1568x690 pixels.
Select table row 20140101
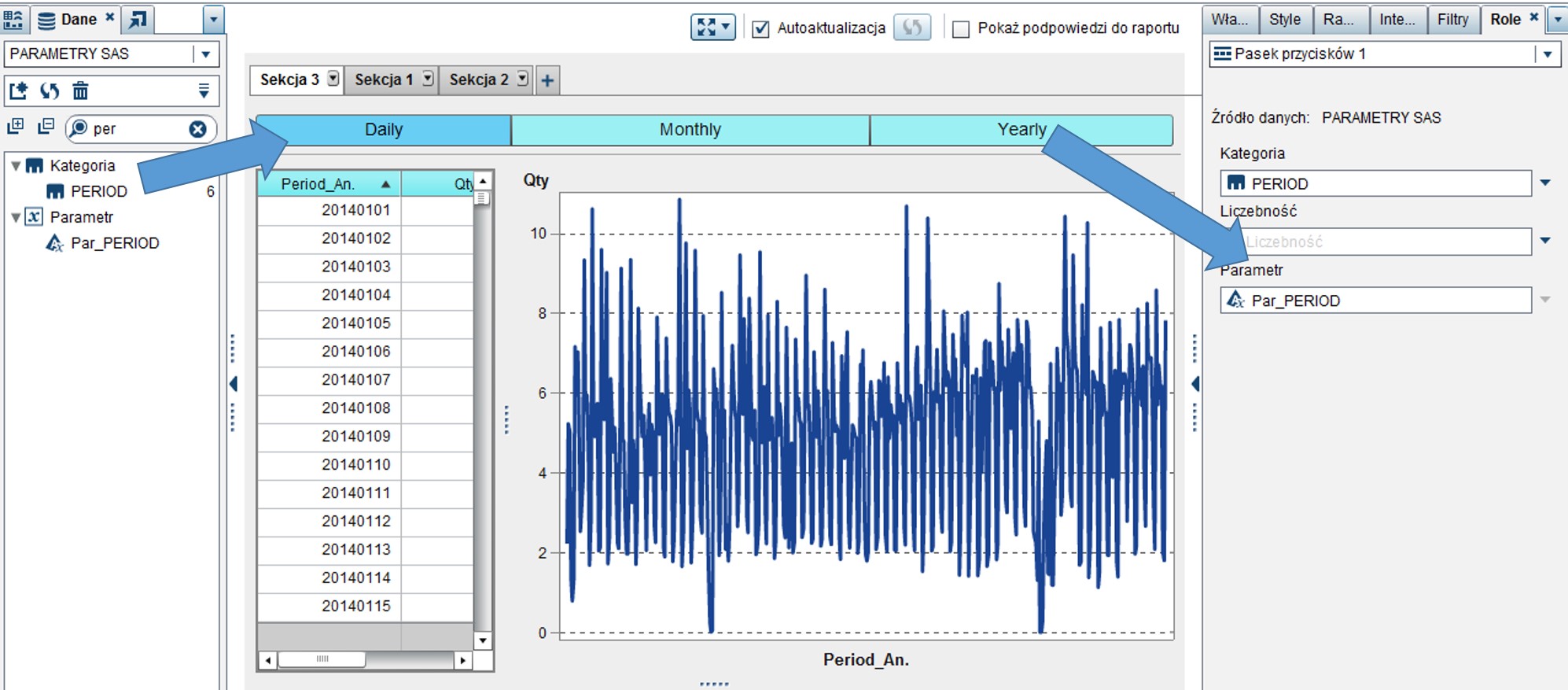click(366, 210)
